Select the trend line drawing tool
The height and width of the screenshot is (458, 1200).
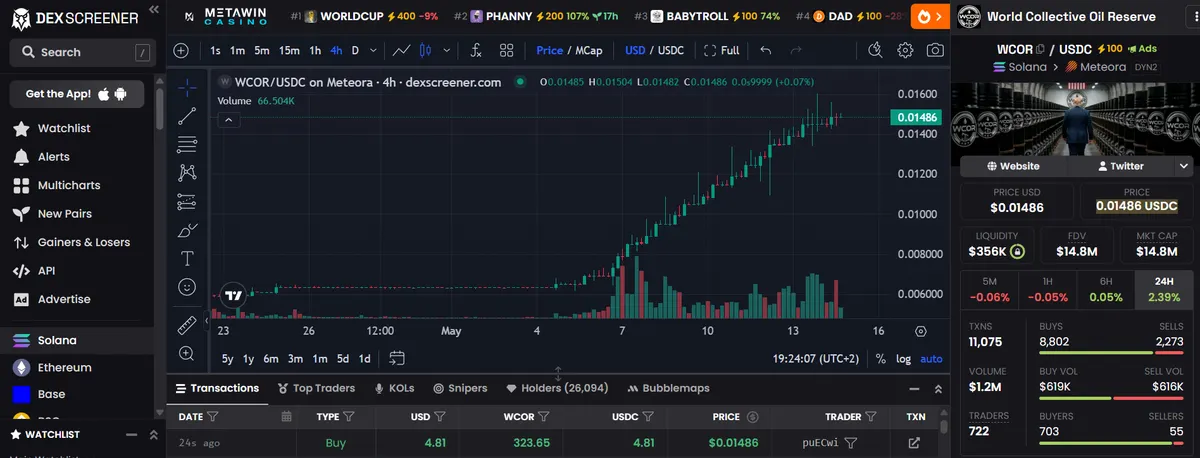187,116
